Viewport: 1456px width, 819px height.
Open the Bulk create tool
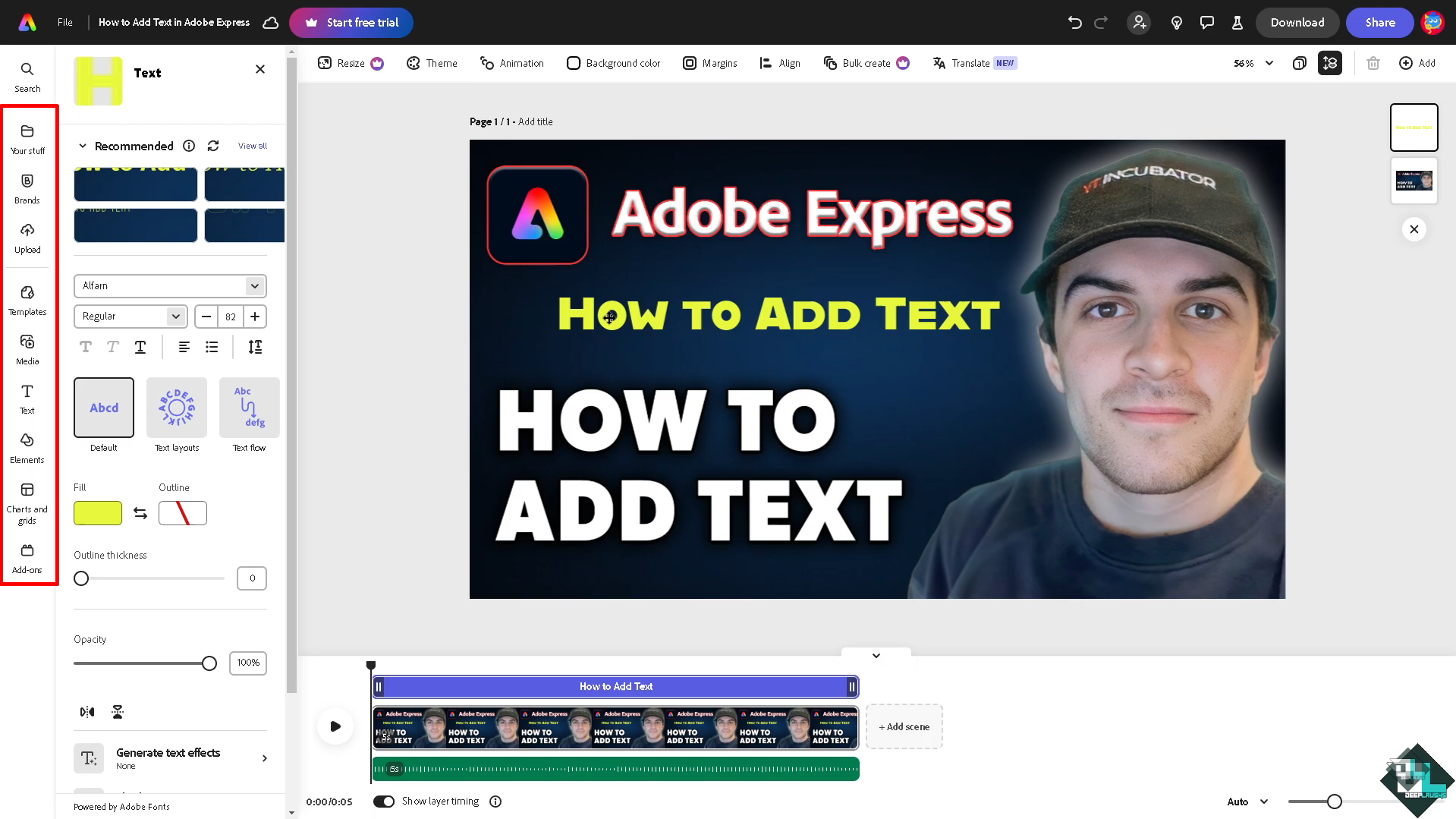858,63
